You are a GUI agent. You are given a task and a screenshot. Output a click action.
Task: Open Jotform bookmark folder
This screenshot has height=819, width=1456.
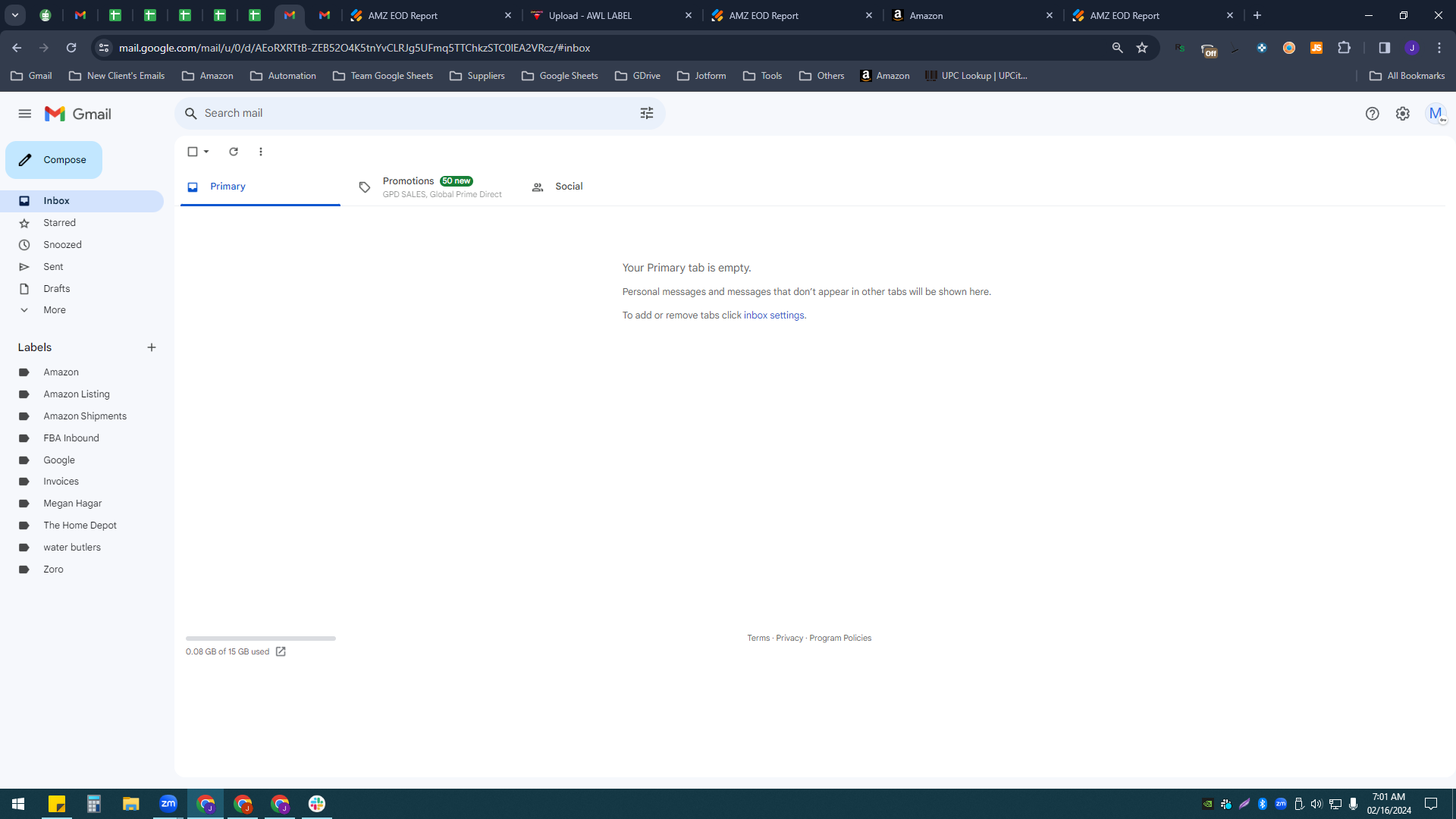pyautogui.click(x=701, y=76)
